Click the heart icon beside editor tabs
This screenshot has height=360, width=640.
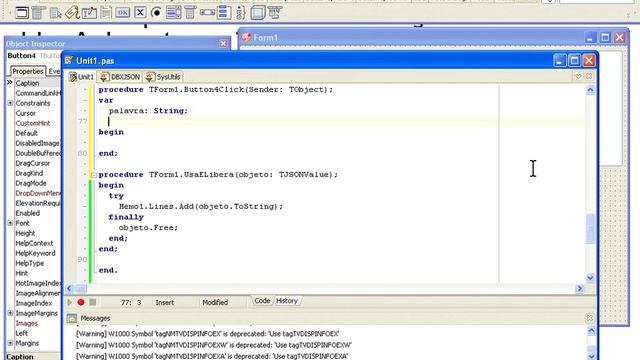(x=578, y=76)
